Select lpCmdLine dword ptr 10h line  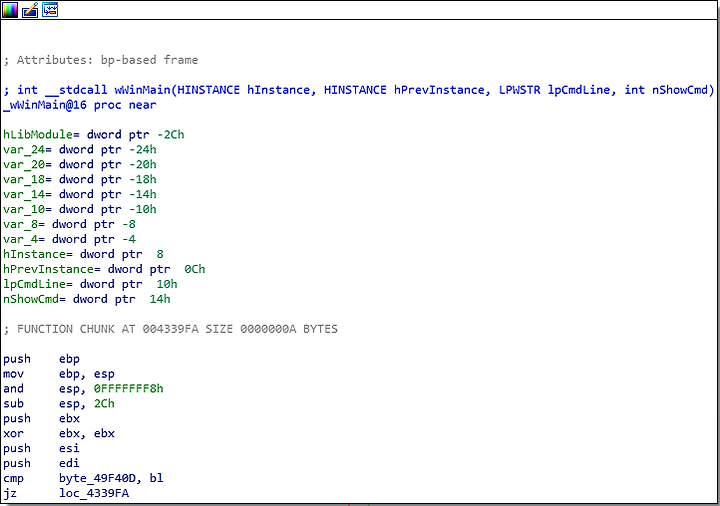click(x=90, y=284)
